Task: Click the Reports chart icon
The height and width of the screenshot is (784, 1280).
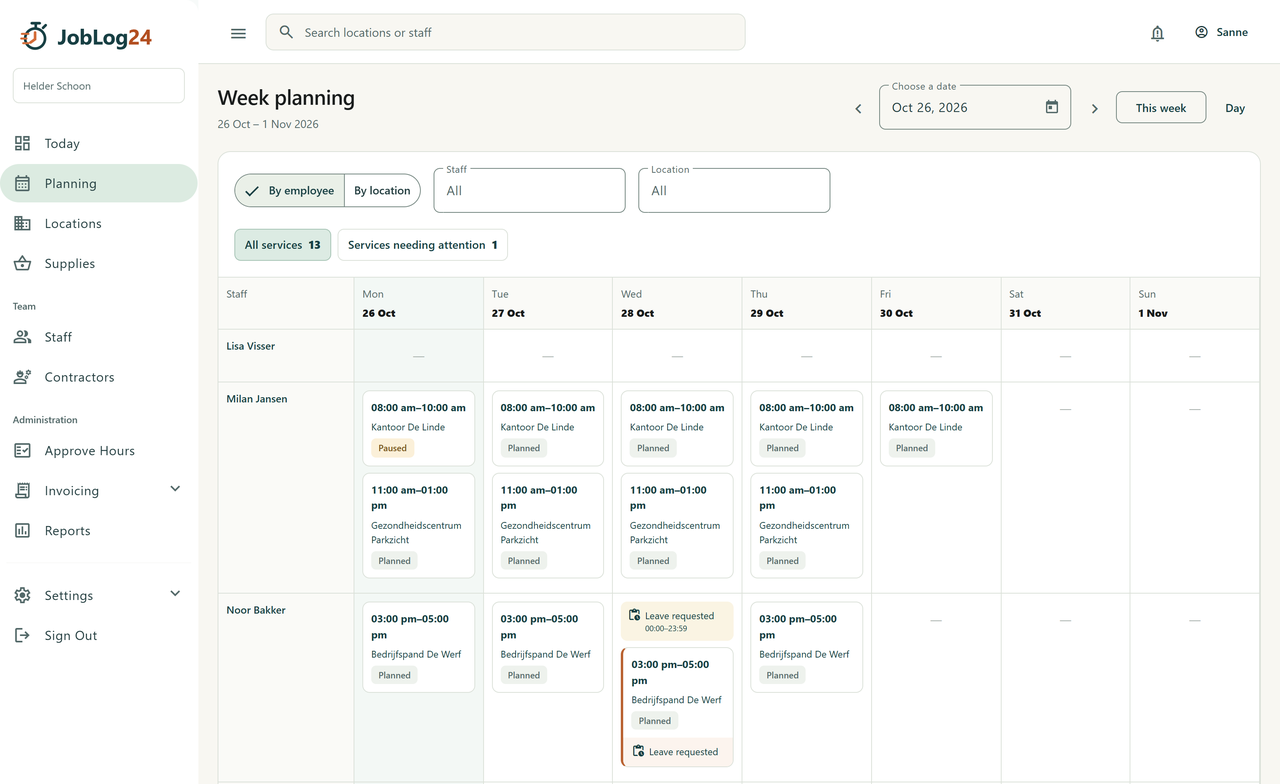Action: pyautogui.click(x=22, y=530)
